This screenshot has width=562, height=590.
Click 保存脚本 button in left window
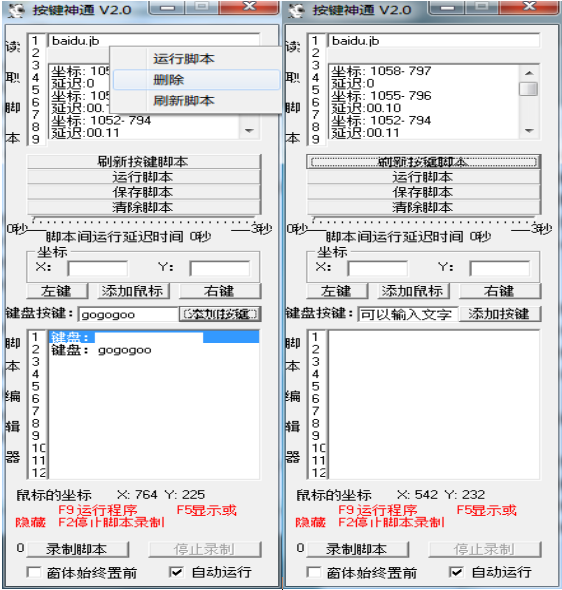[143, 192]
